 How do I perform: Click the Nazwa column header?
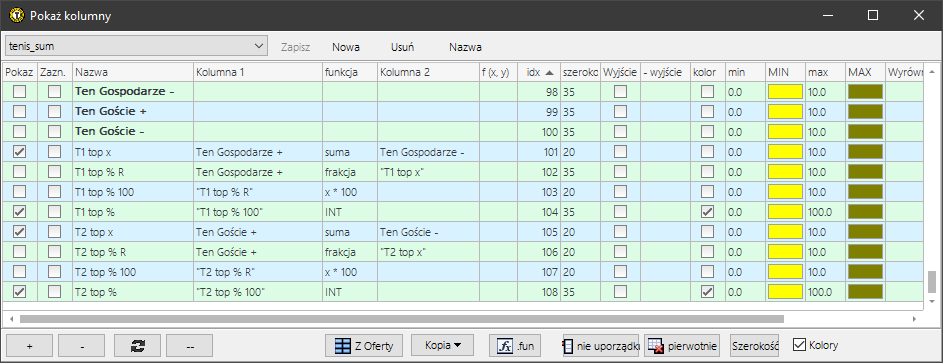point(132,72)
